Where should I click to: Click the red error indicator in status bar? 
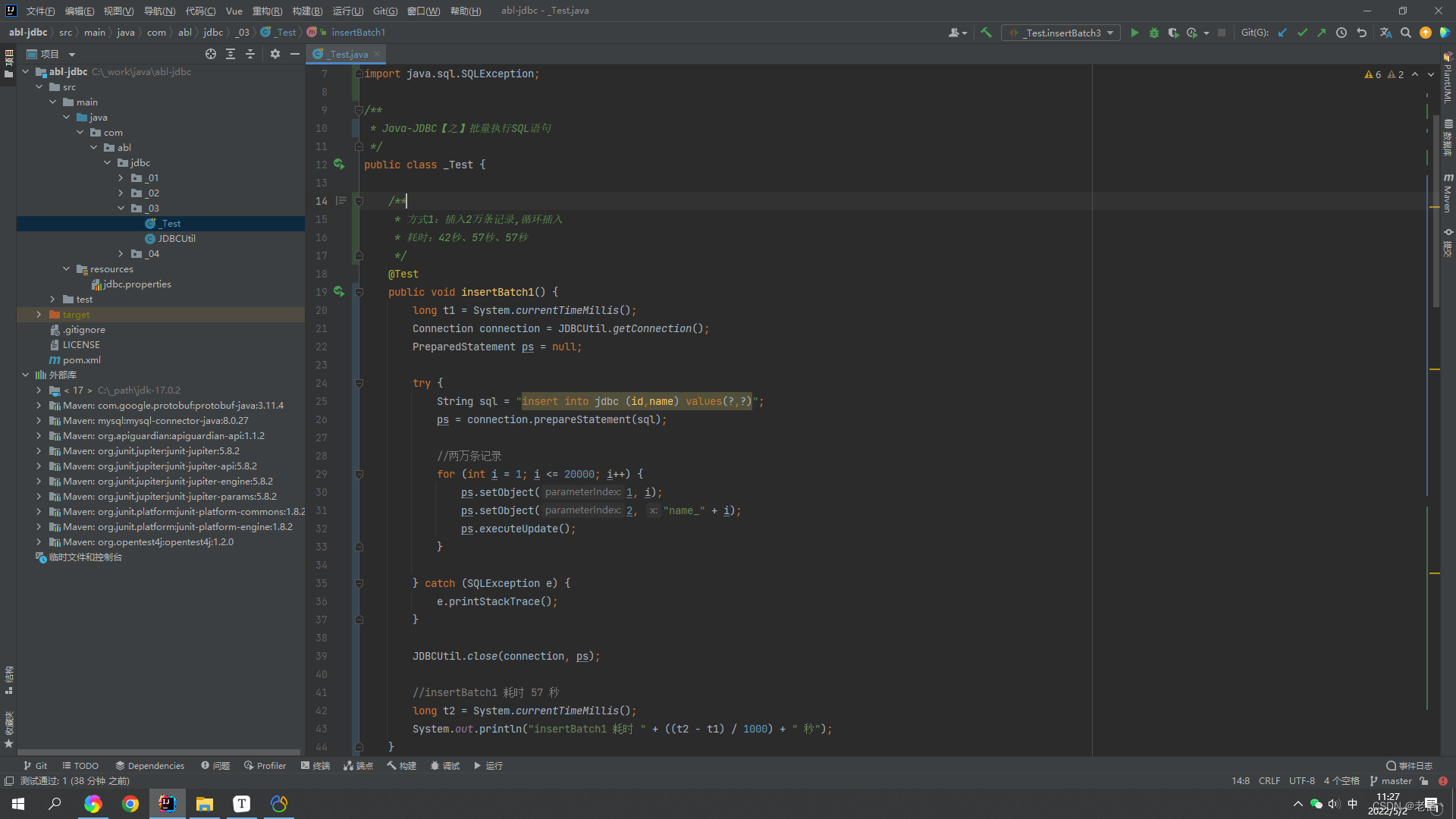pos(1443,781)
